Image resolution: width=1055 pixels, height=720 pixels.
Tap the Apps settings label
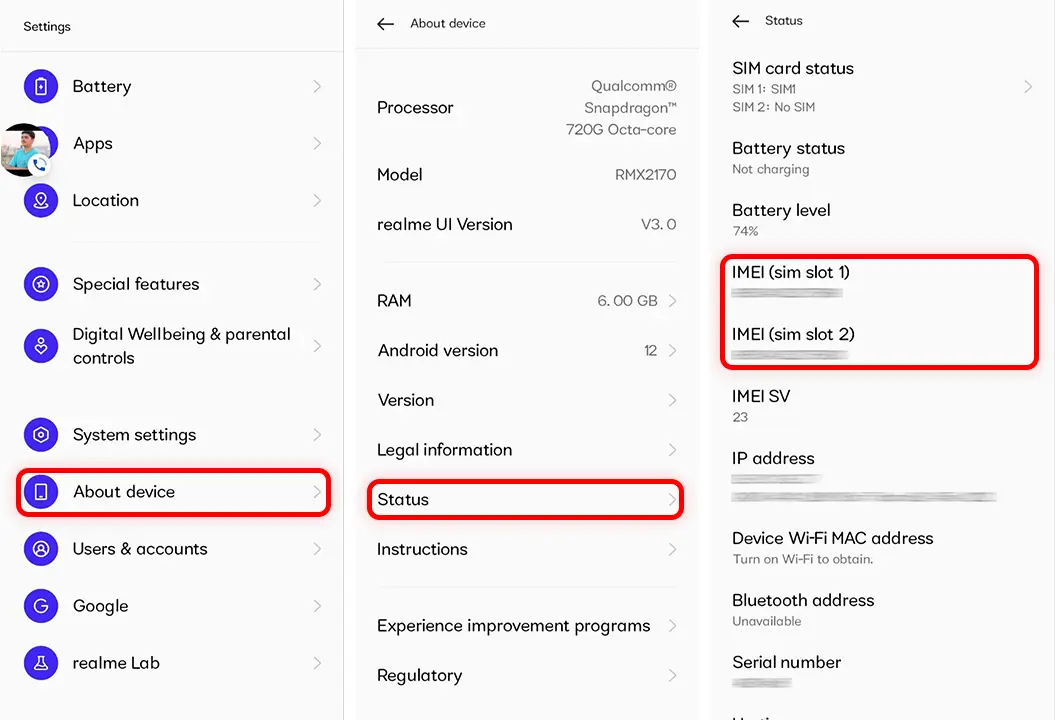pyautogui.click(x=93, y=144)
